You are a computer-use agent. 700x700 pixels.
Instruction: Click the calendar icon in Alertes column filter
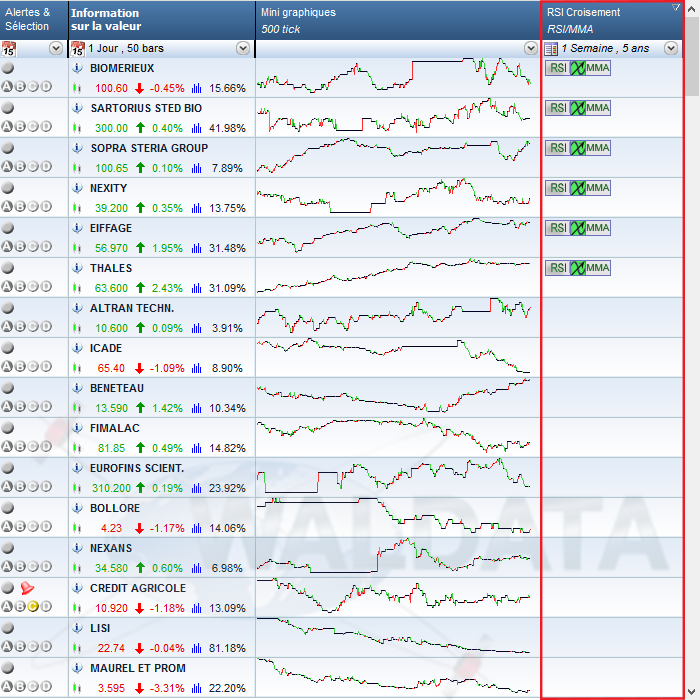[8, 48]
